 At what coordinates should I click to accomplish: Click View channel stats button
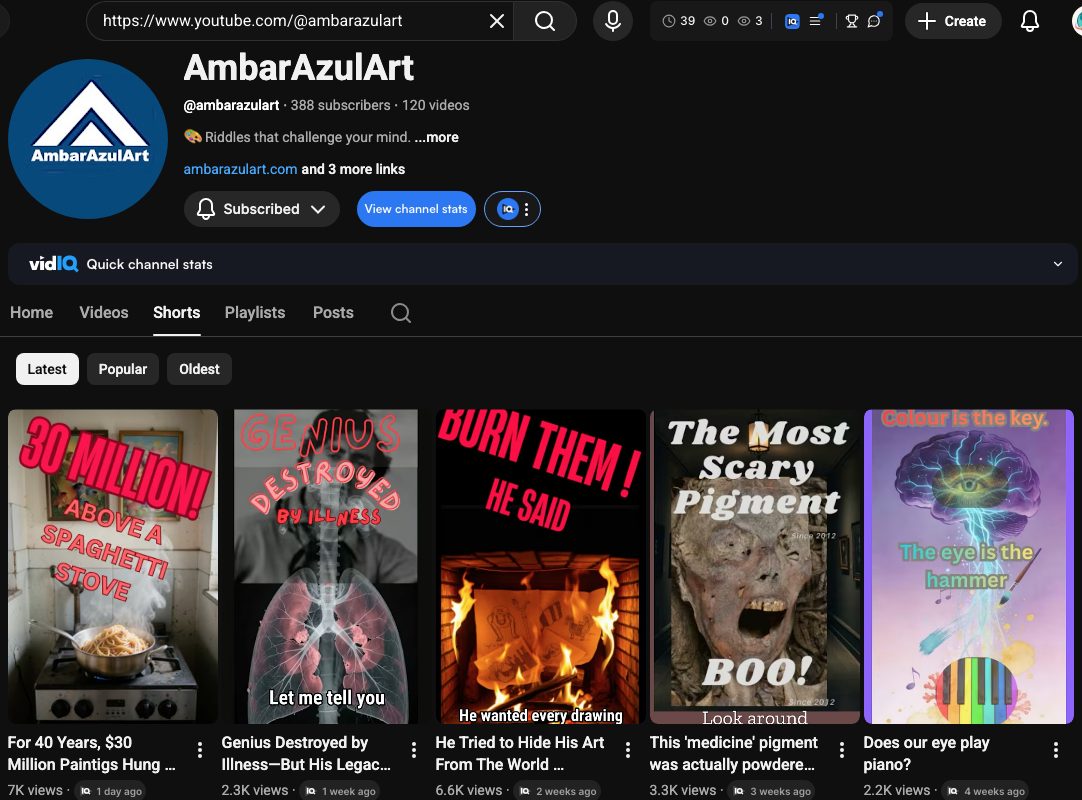416,209
